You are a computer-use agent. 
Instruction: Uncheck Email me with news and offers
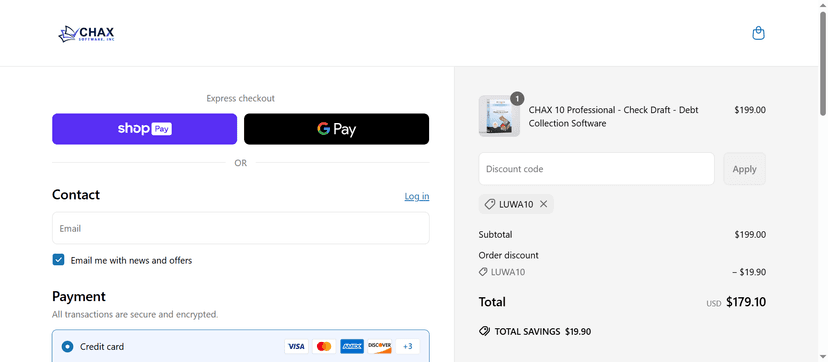(58, 260)
